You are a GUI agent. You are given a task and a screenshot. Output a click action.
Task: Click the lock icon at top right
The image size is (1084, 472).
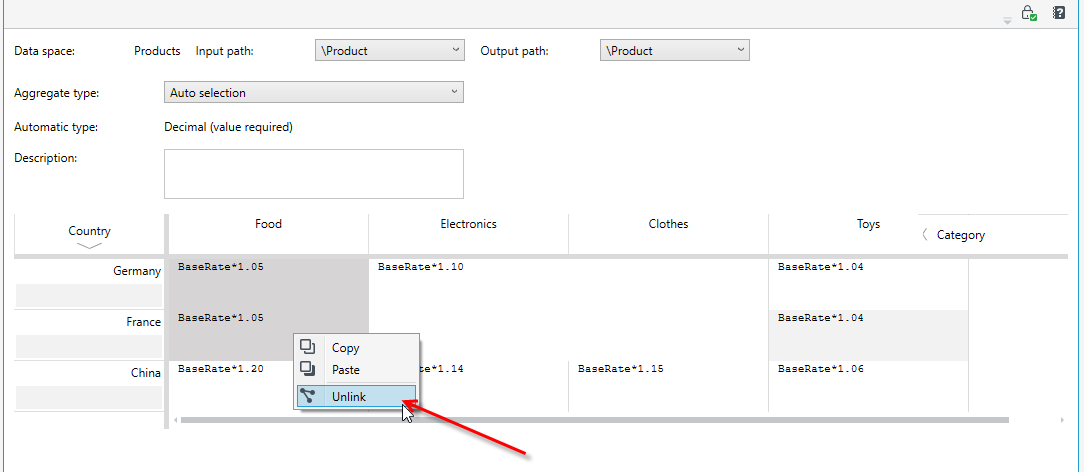click(1029, 12)
